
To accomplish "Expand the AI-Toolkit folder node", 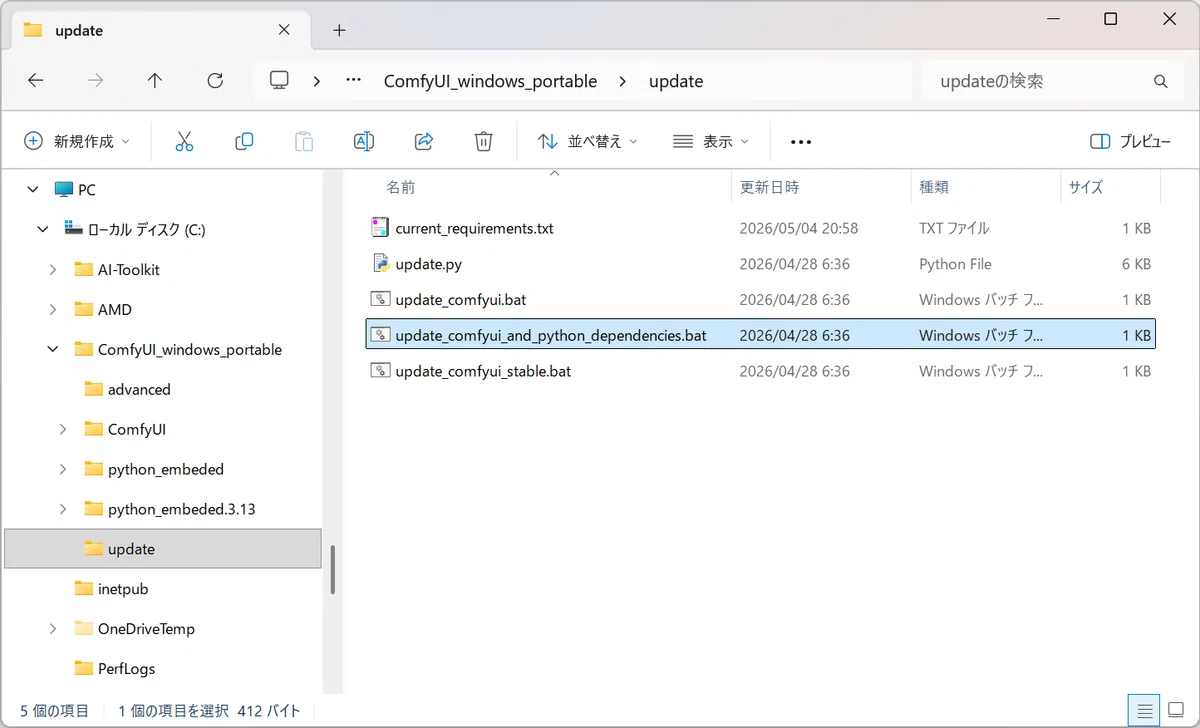I will click(x=53, y=269).
